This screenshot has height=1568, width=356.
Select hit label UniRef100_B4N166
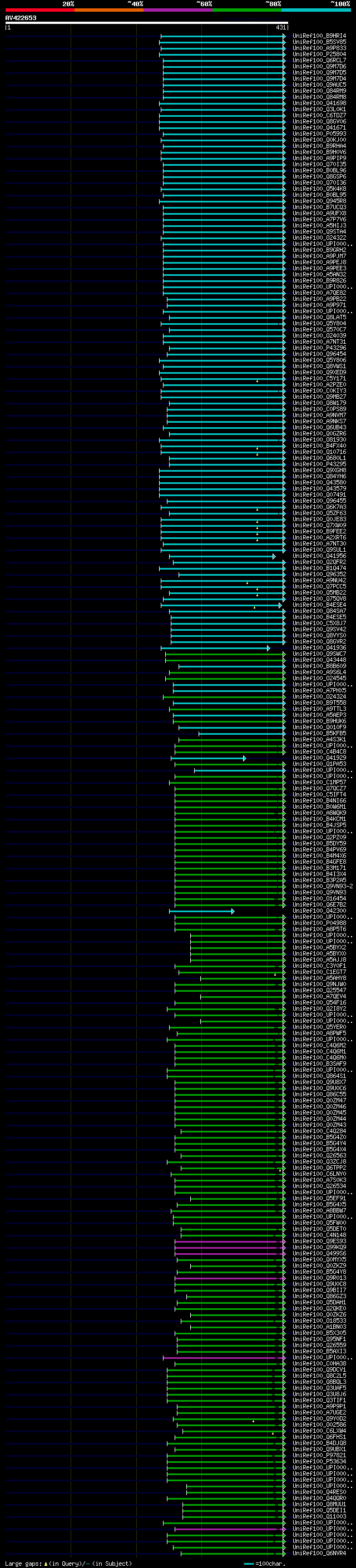point(319,801)
